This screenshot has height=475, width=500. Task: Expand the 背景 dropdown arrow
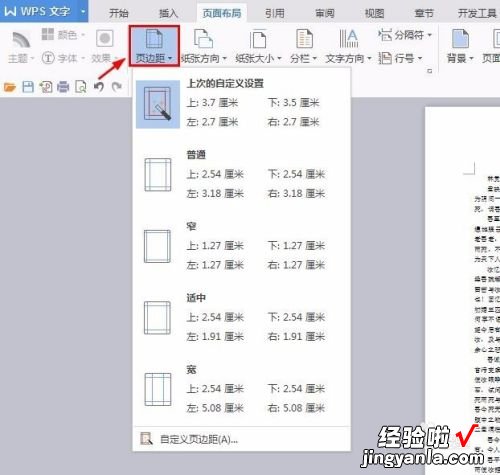coord(471,59)
